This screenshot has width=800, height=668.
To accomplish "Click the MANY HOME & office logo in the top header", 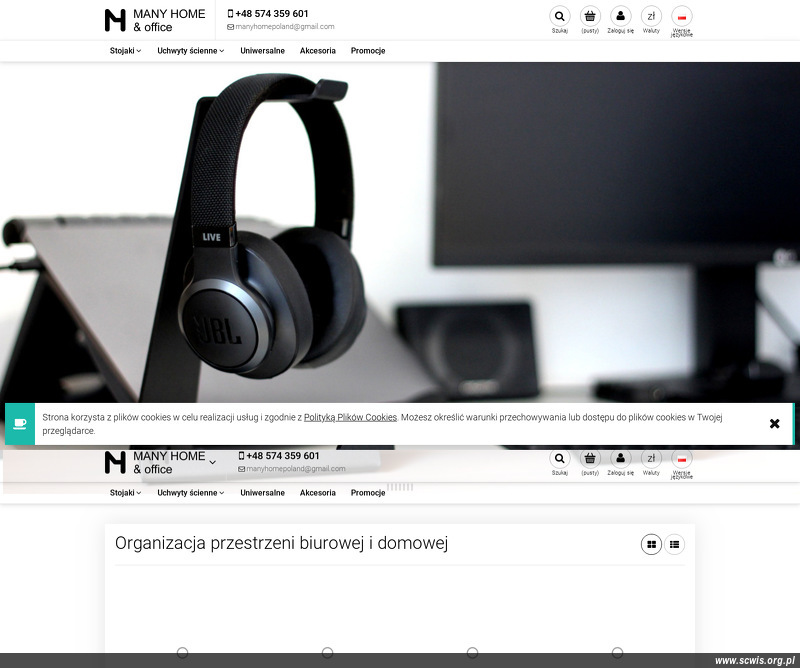I will pyautogui.click(x=155, y=20).
